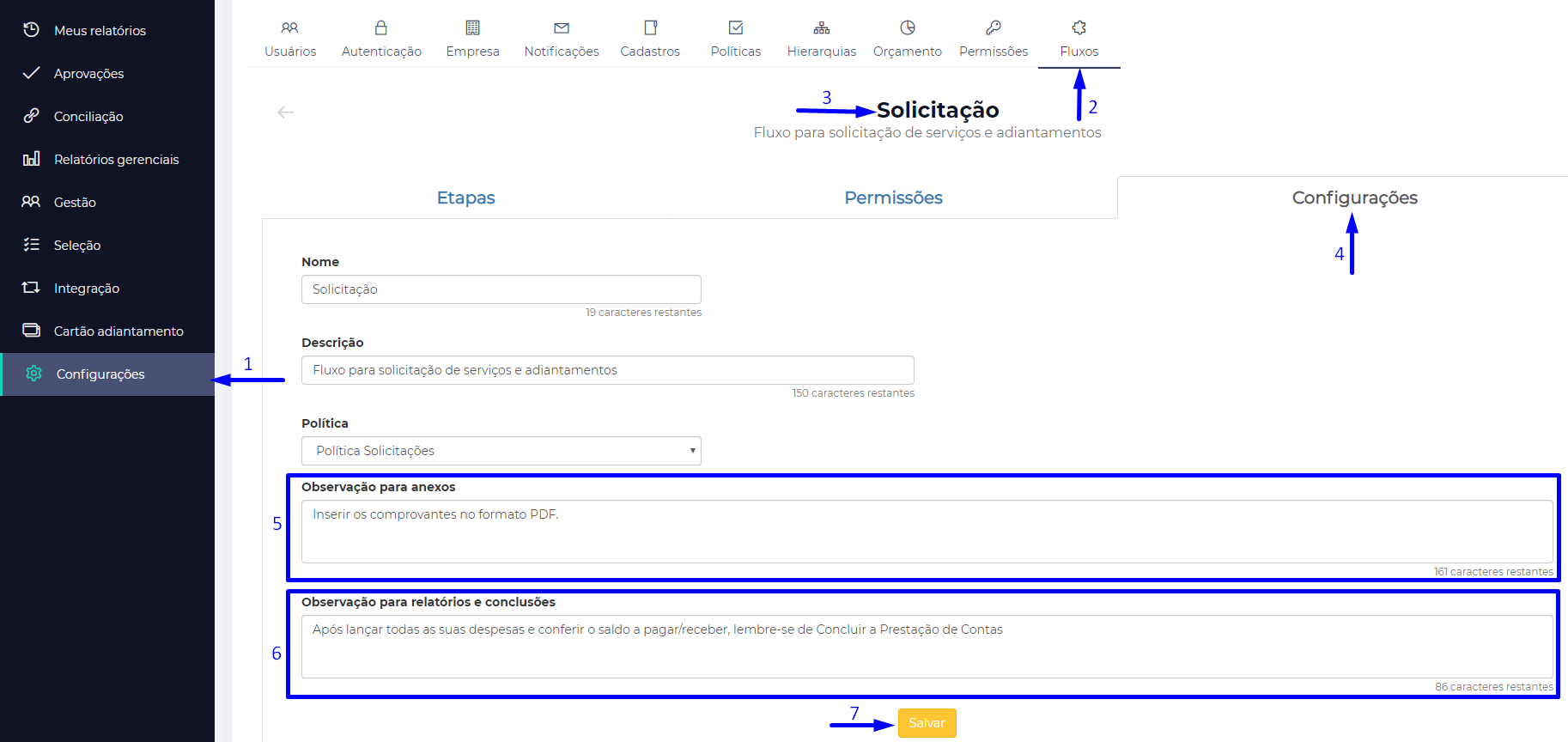Select the Fluxos puzzle icon
1568x742 pixels.
coord(1079,28)
